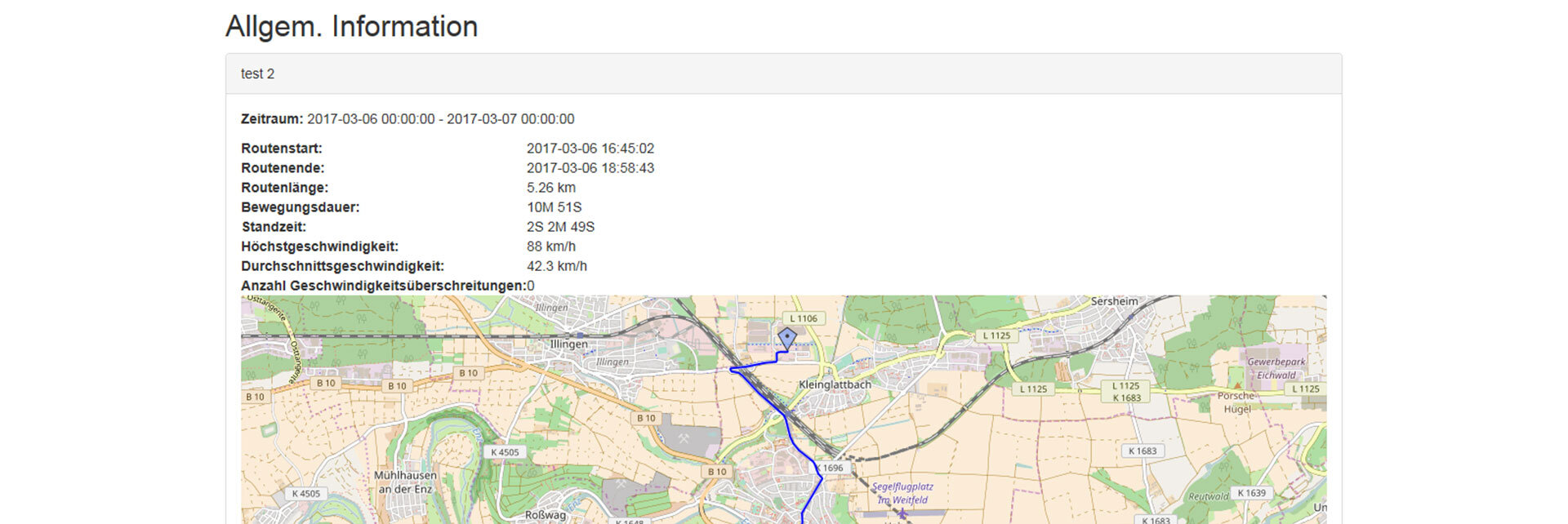Select the 10M 51S movement duration
Screen dimensions: 1568x524
tap(555, 207)
